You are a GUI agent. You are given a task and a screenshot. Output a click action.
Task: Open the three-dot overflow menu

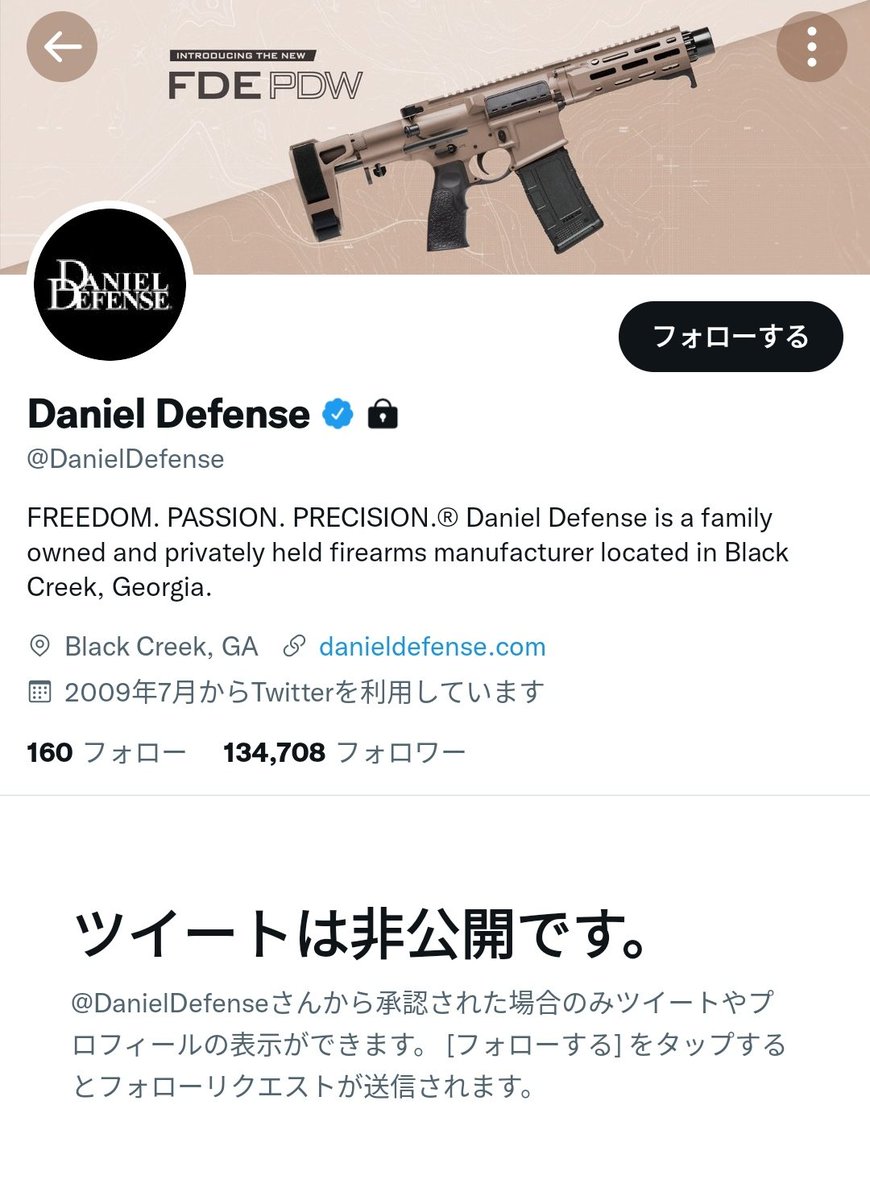pyautogui.click(x=812, y=46)
